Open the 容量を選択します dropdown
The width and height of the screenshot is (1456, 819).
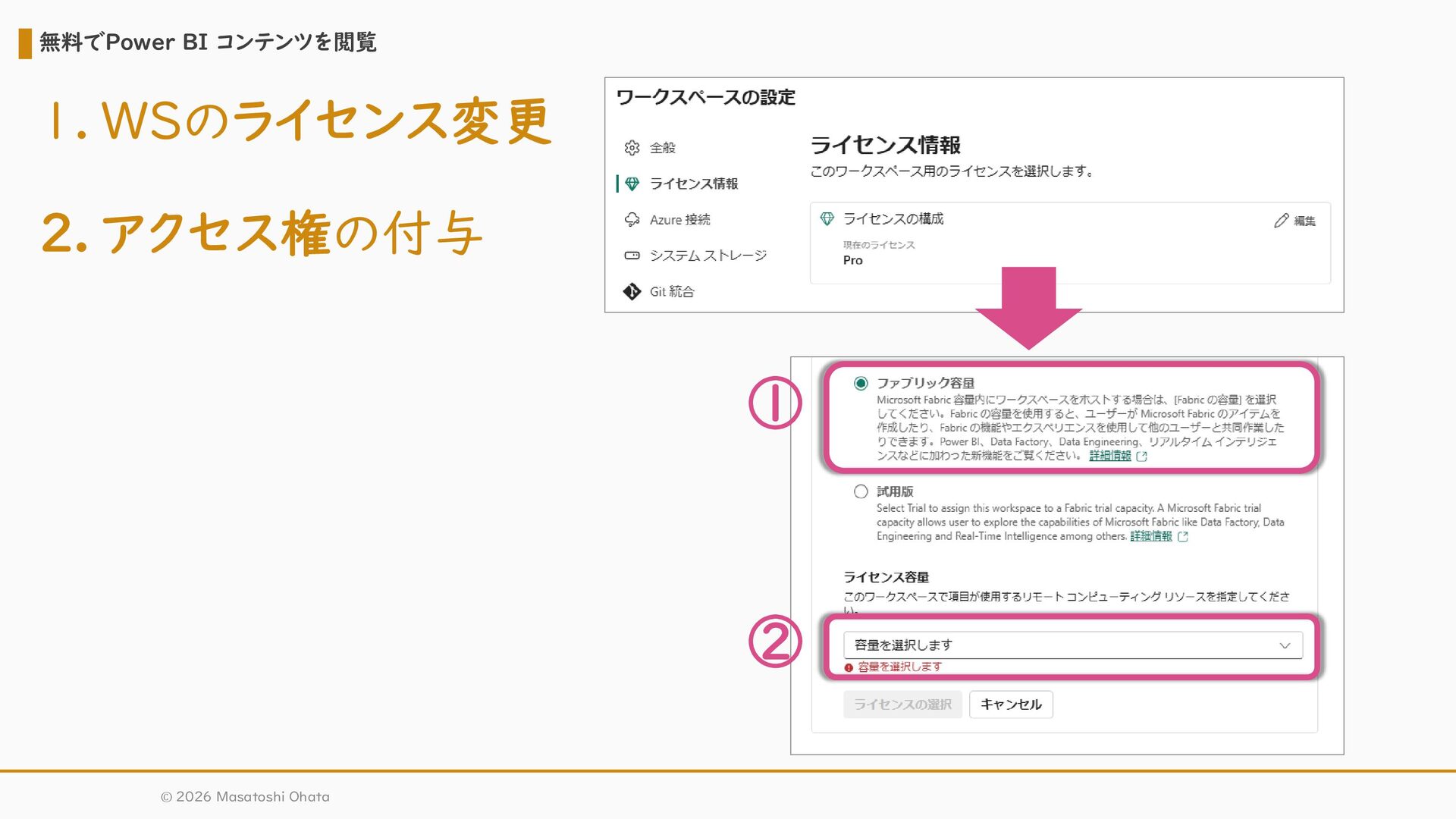click(1062, 645)
